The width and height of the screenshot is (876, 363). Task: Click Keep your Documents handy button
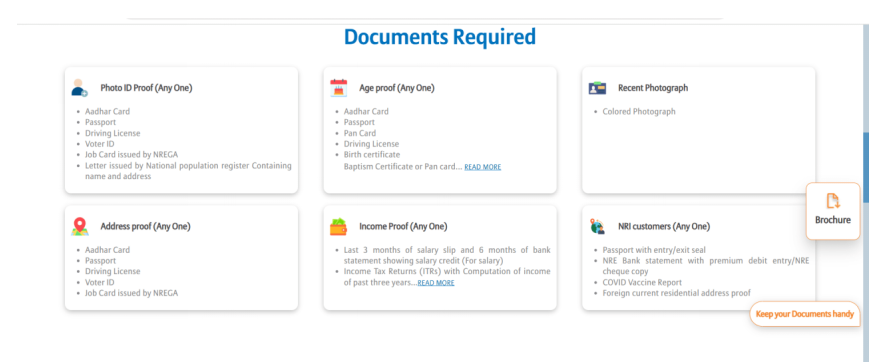click(804, 314)
